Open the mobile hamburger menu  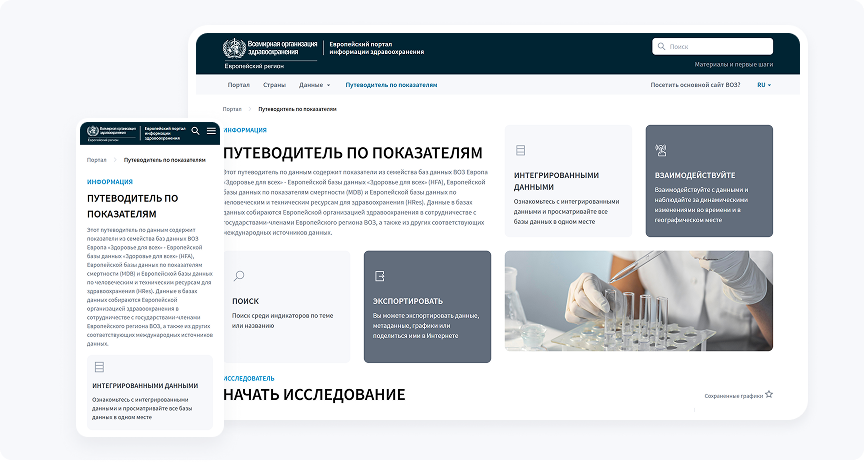(x=211, y=131)
